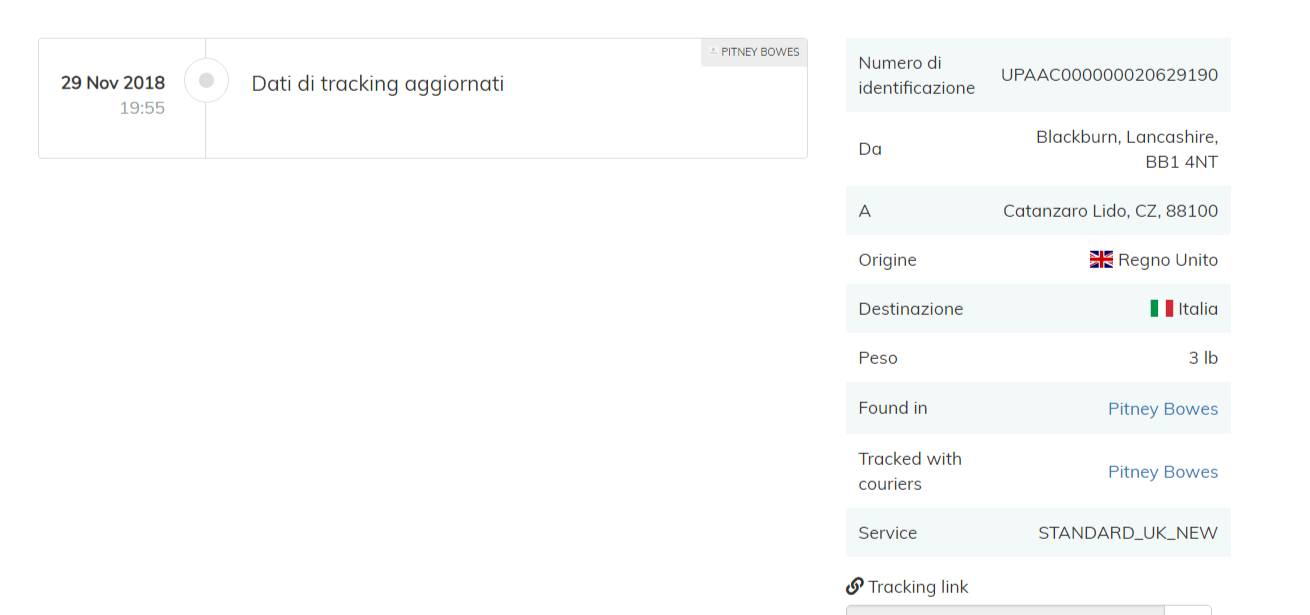This screenshot has height=615, width=1310.
Task: Click 'Dati di tracking aggiornati' event text
Action: coord(377,84)
